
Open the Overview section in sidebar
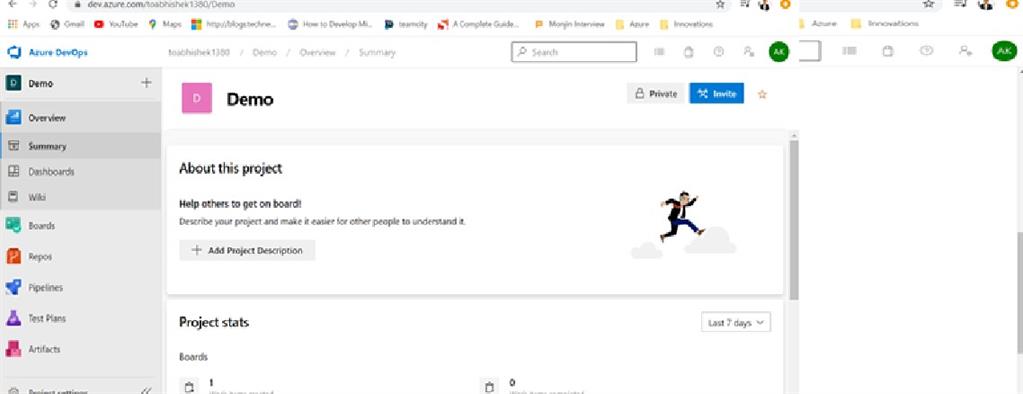click(80, 118)
